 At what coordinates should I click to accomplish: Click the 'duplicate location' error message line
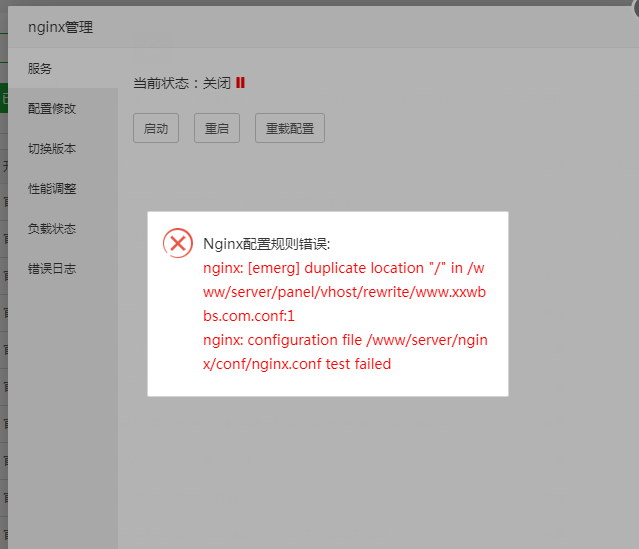[x=344, y=292]
